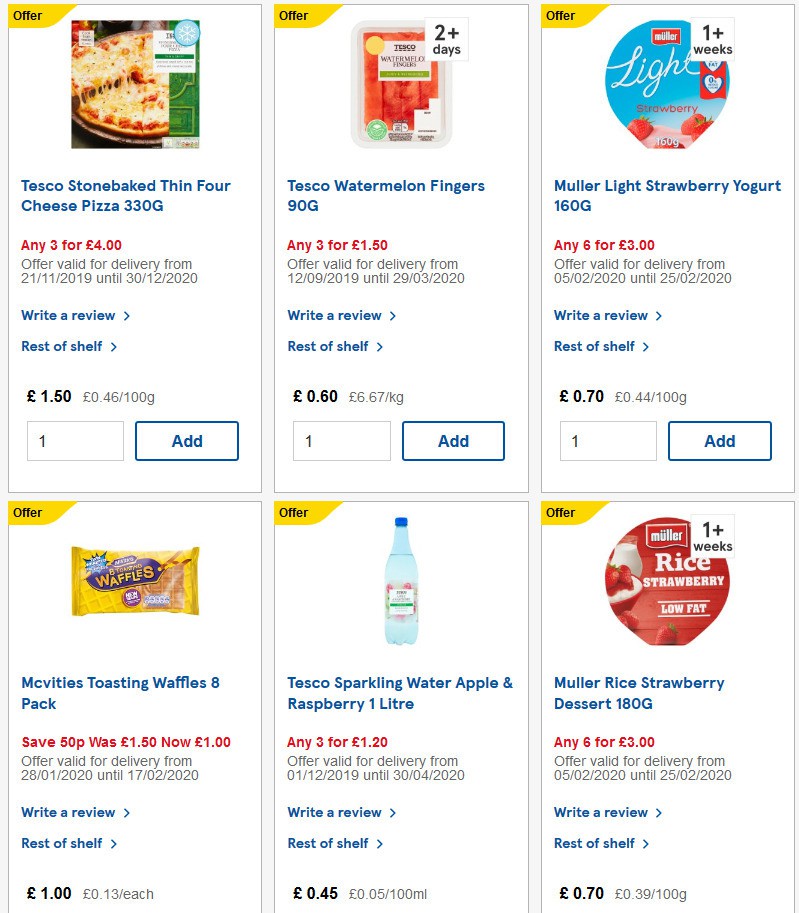Screen dimensions: 799x913
Task: Click the 2+ days badge on Watermelon Fingers
Action: [x=444, y=38]
